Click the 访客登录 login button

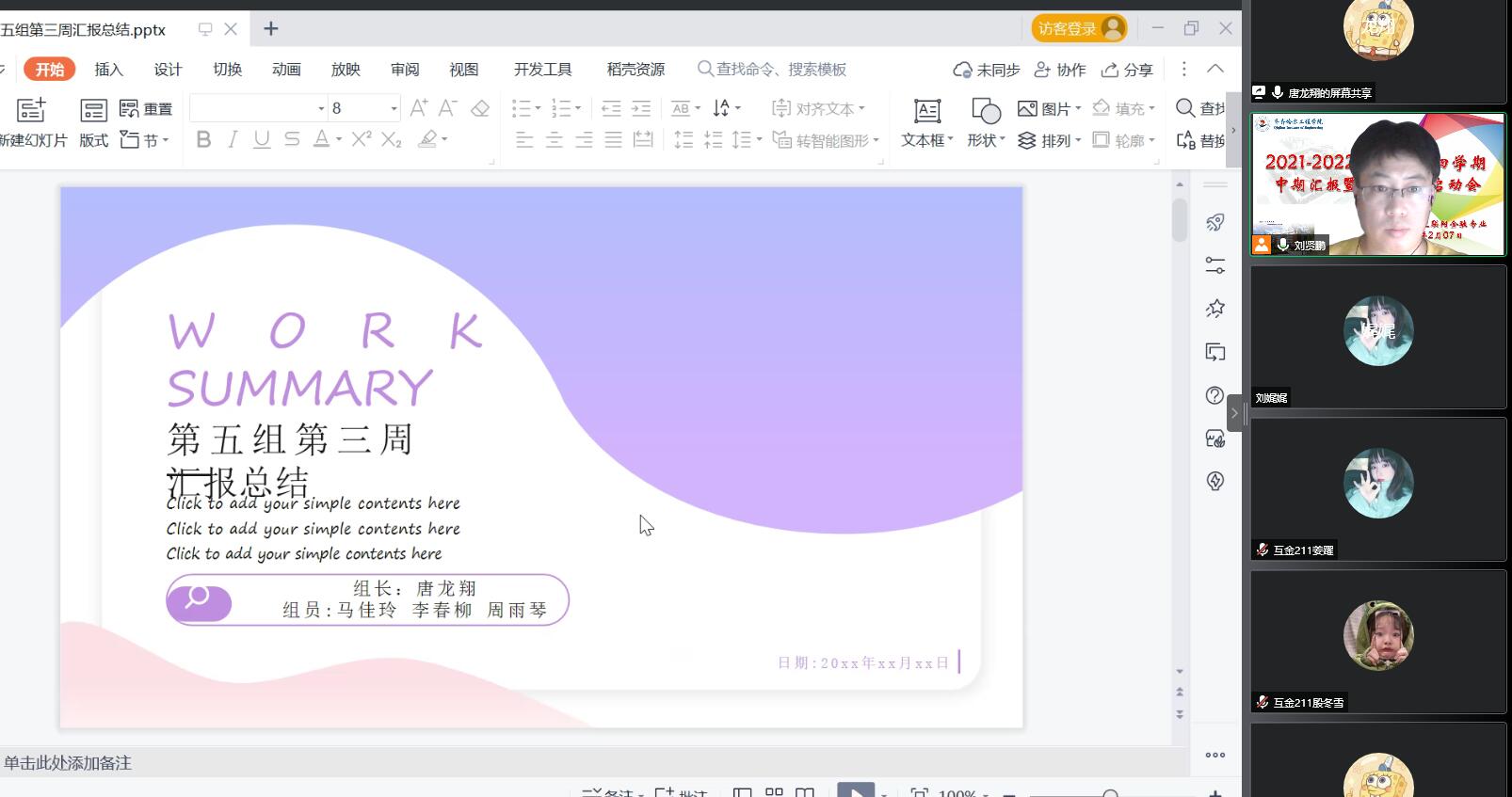pos(1079,28)
